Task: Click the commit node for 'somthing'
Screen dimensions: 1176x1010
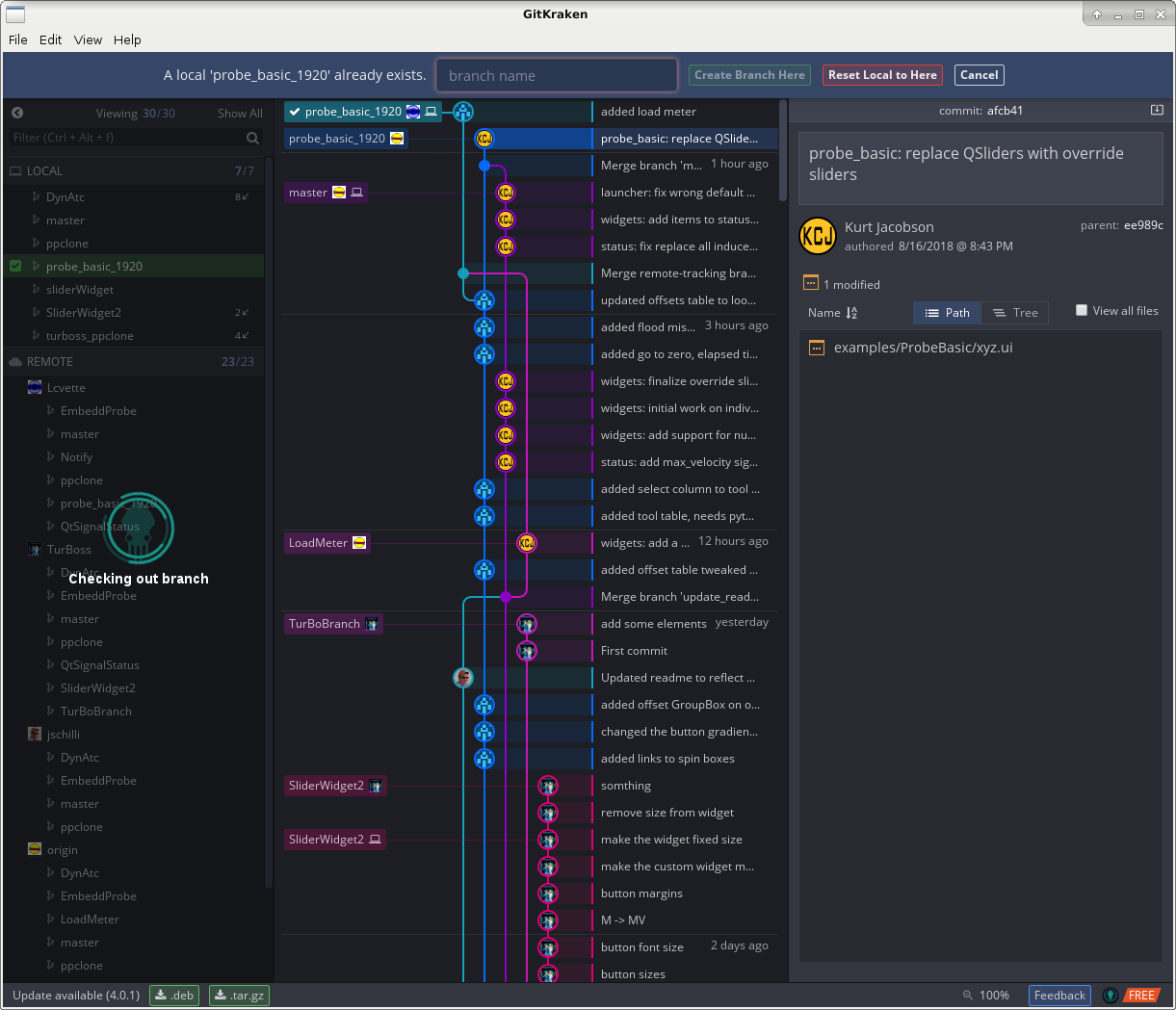Action: click(x=548, y=786)
